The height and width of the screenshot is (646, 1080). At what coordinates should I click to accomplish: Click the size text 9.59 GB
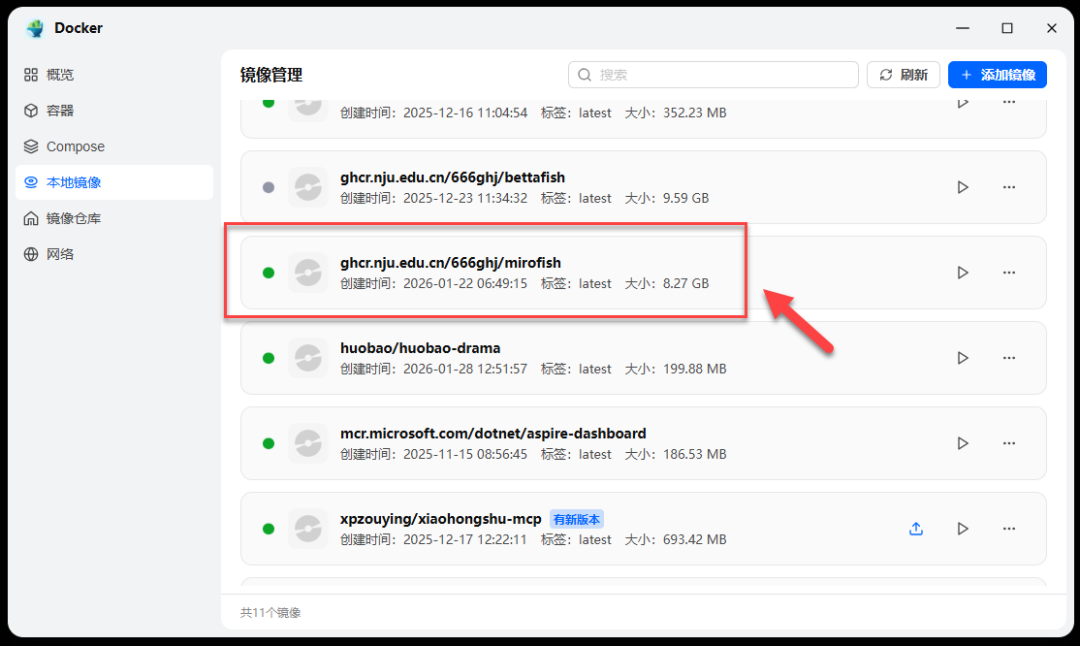click(x=685, y=198)
